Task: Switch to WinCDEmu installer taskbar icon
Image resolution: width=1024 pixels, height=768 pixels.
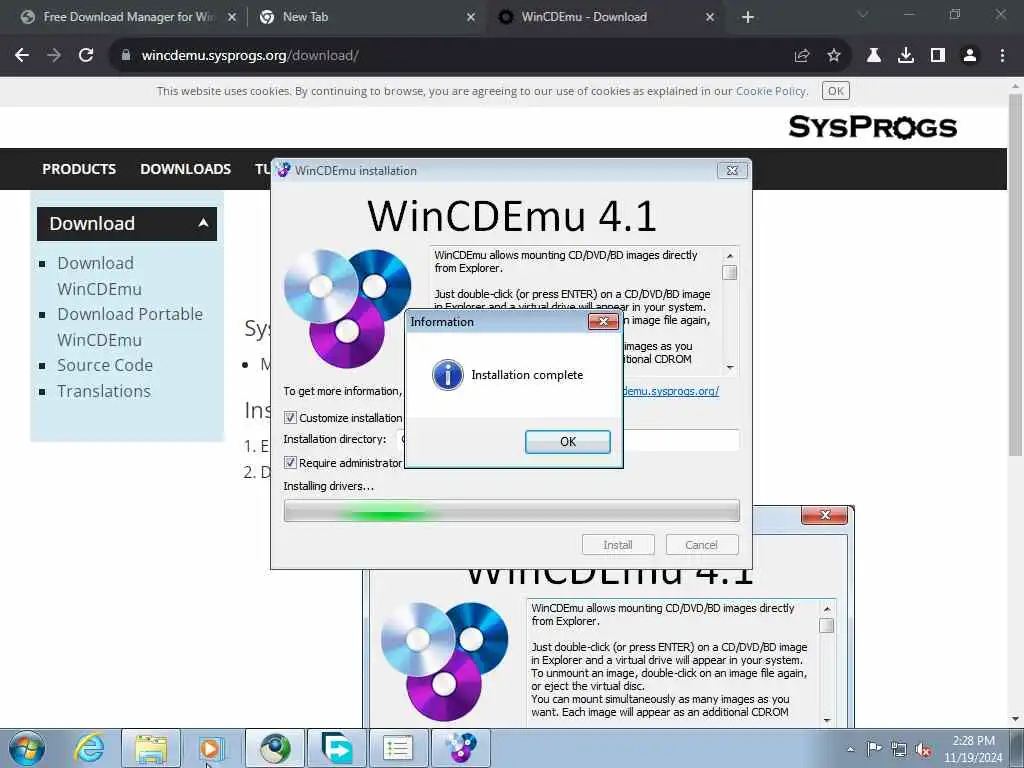Action: click(460, 748)
